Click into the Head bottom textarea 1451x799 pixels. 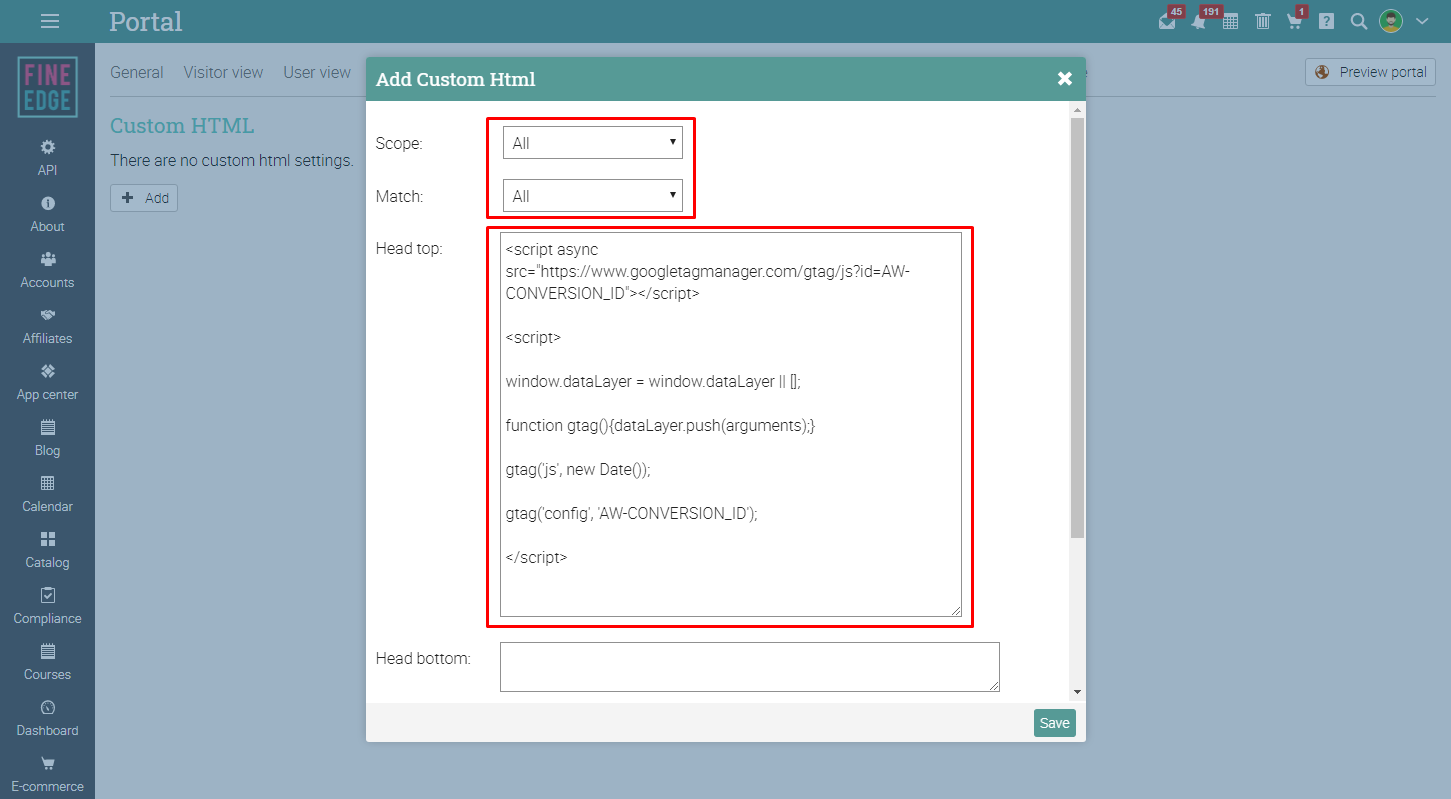(x=750, y=667)
